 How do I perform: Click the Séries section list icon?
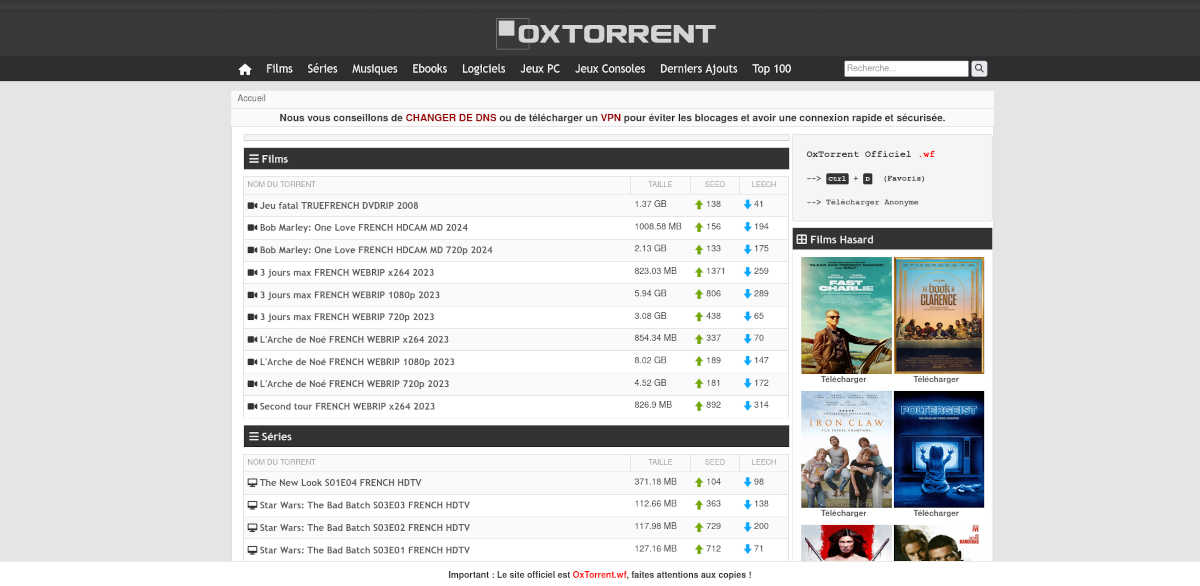[254, 437]
